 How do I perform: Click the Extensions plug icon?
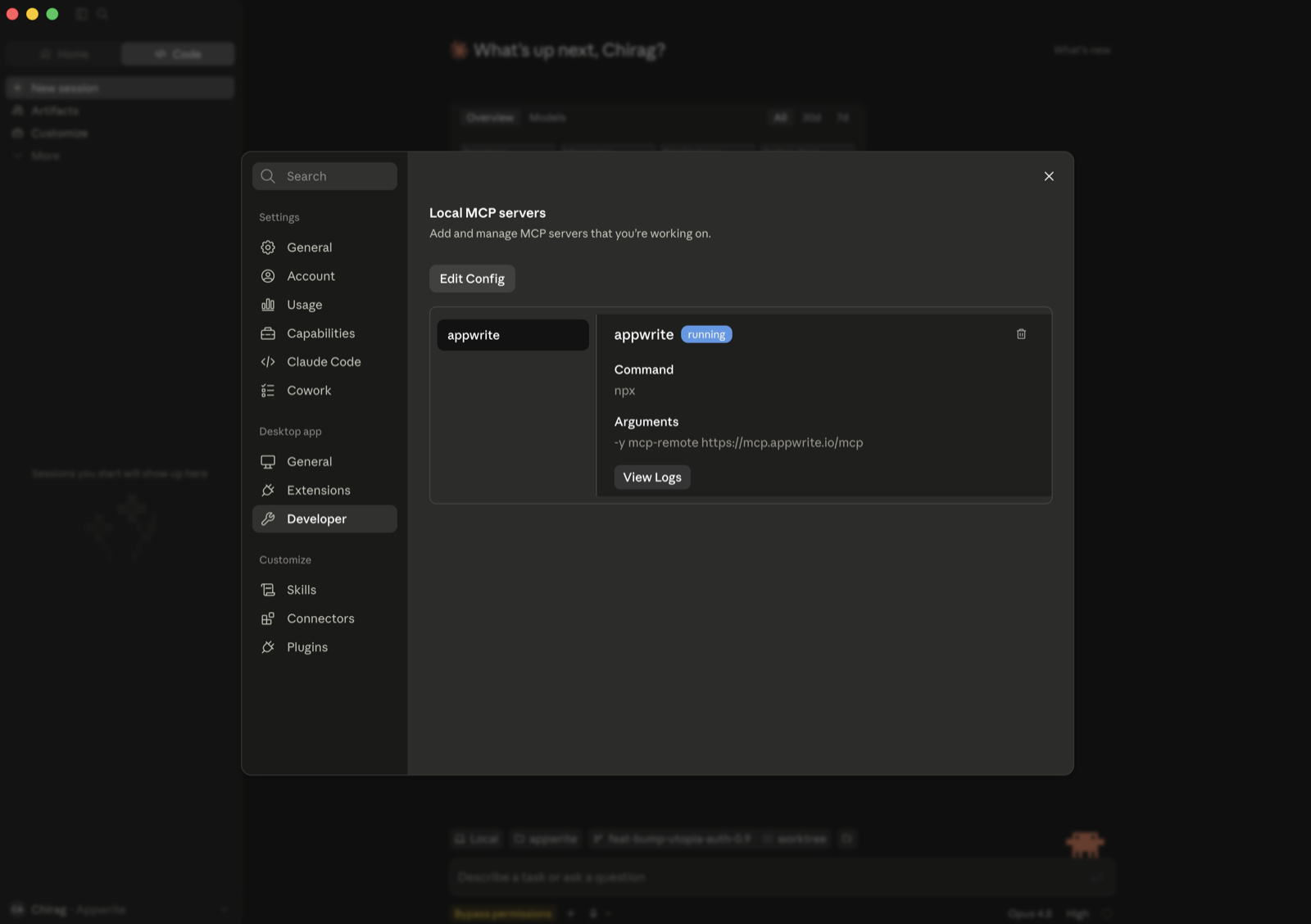coord(268,491)
